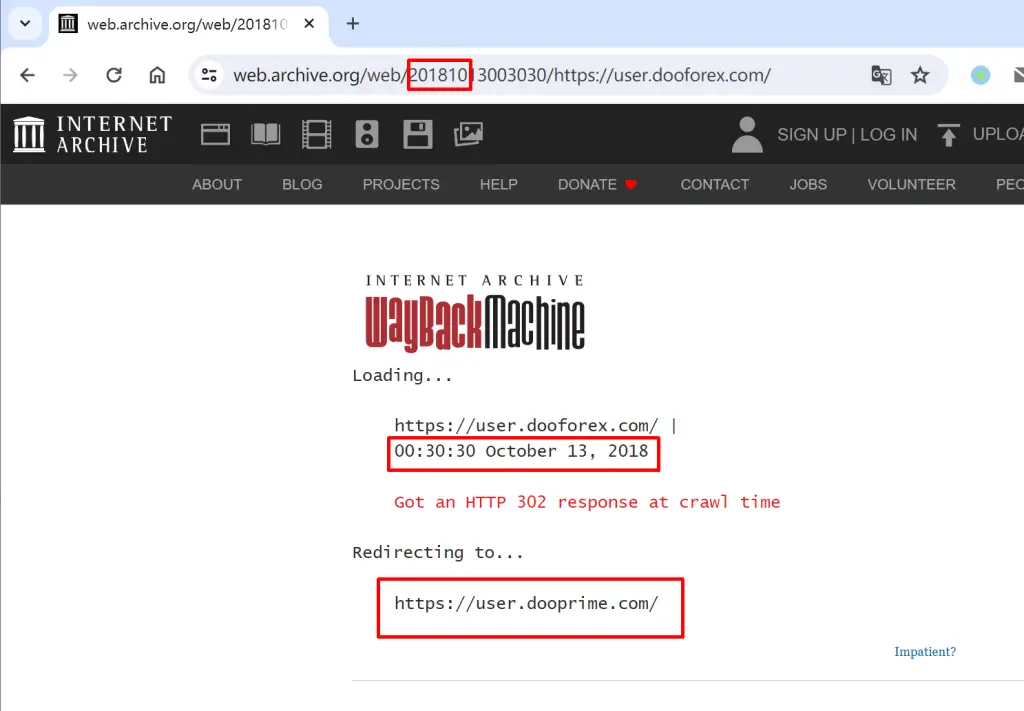
Task: Open the Software floppy disk icon
Action: (x=418, y=134)
